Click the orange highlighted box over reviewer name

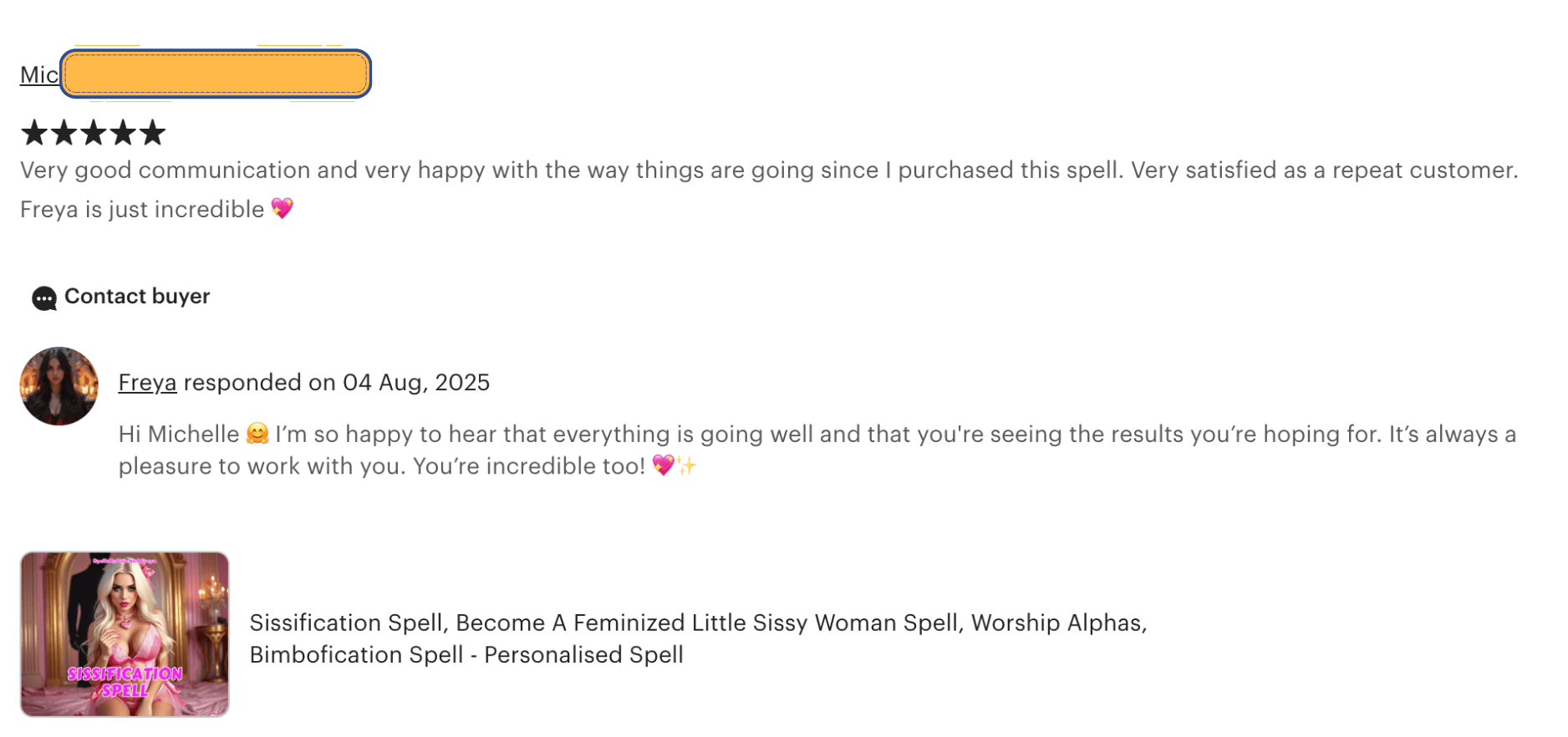pyautogui.click(x=216, y=74)
